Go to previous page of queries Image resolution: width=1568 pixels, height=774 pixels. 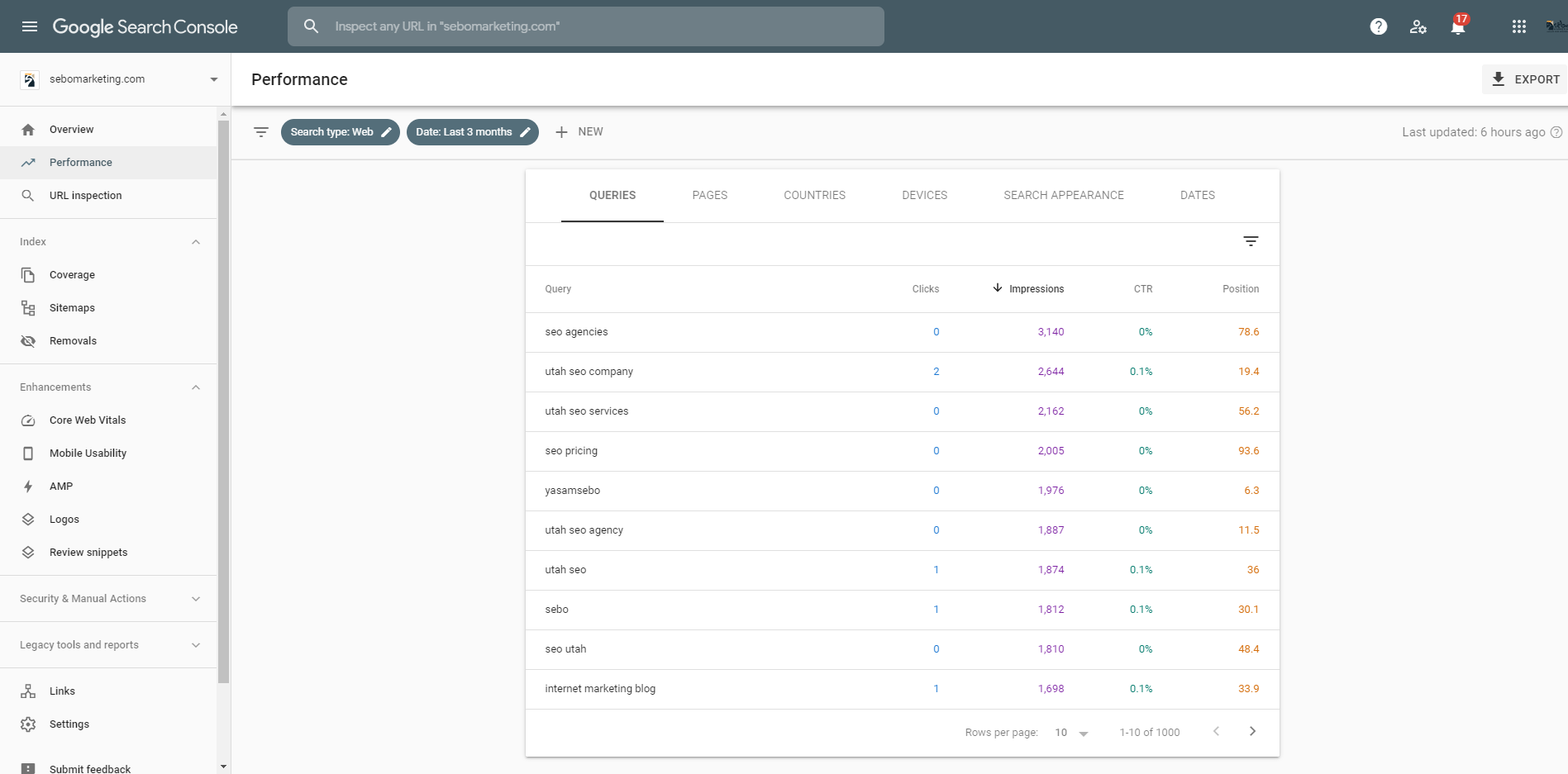1216,731
